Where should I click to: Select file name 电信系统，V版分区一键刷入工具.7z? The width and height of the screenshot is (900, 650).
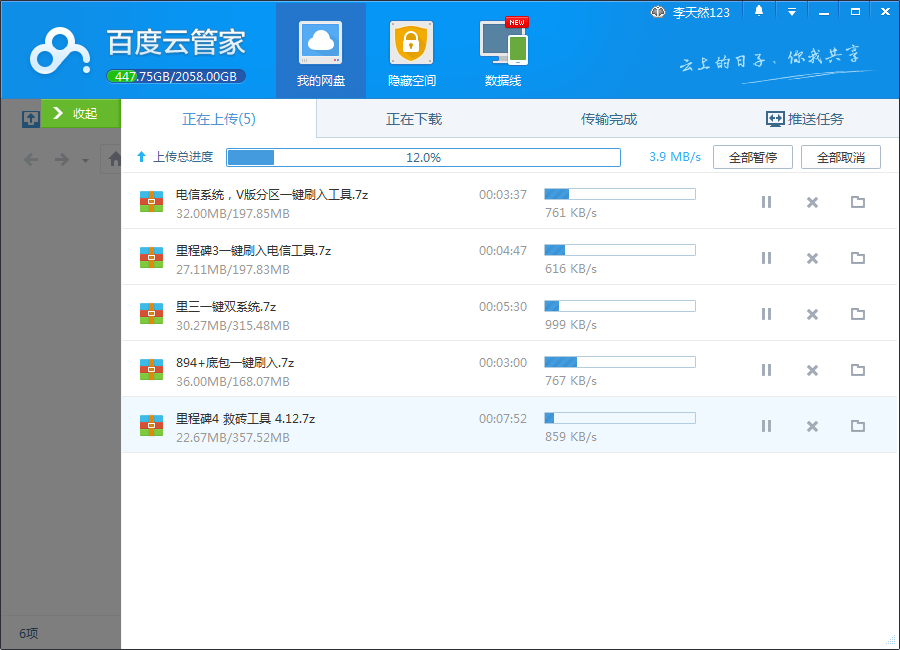(271, 195)
